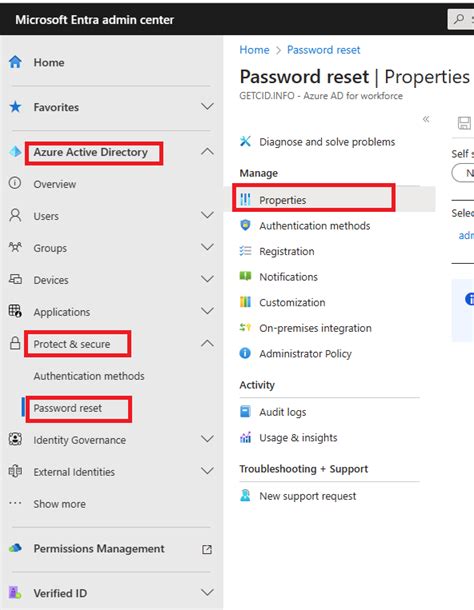This screenshot has width=474, height=610.
Task: Click the Audit logs icon
Action: pos(245,412)
